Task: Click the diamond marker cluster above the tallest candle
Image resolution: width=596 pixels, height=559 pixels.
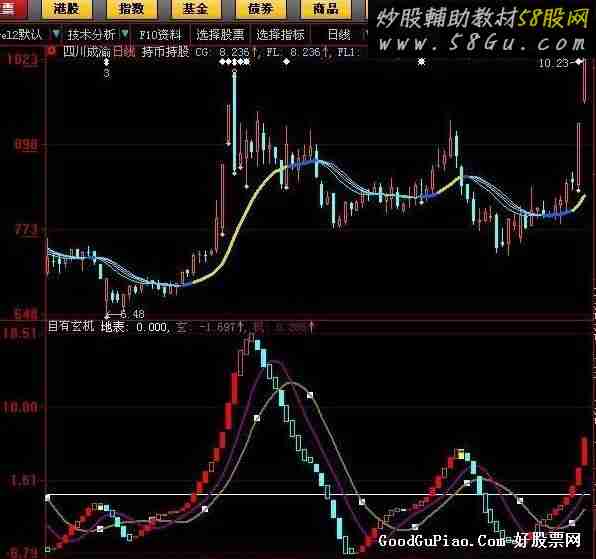Action: click(235, 62)
